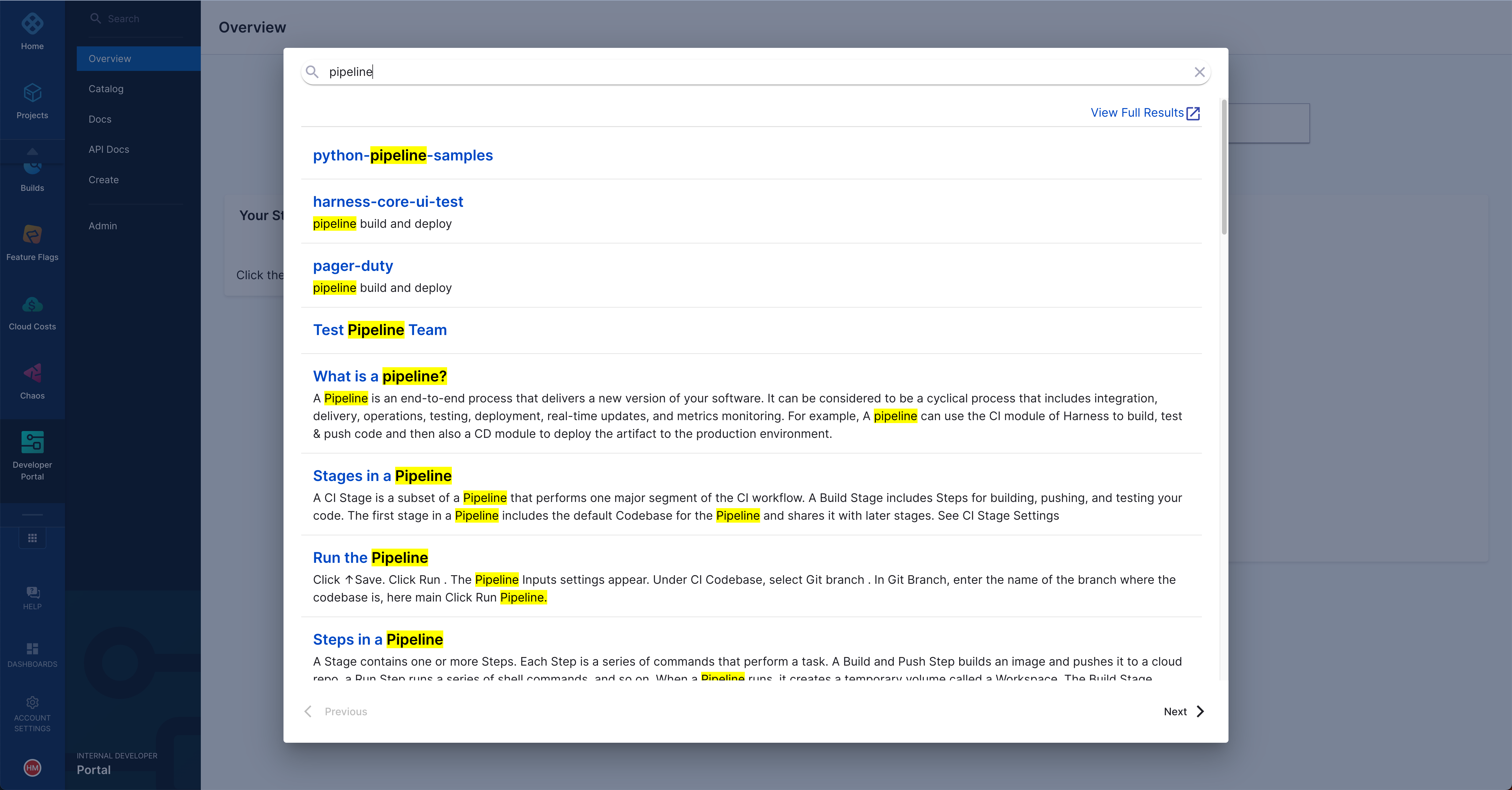Select Catalog in the side menu
Screen dimensions: 1512x790
pyautogui.click(x=106, y=89)
